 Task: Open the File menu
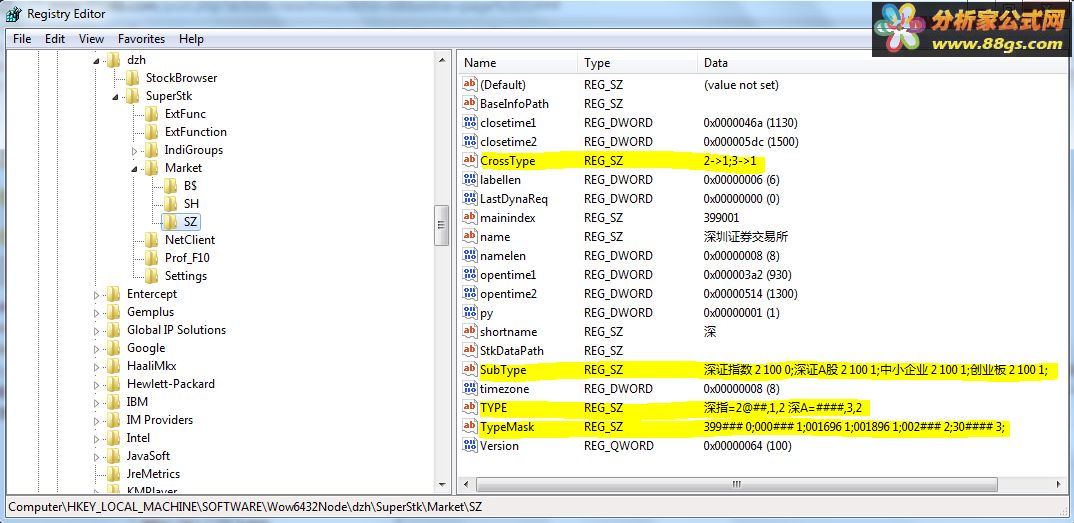(x=22, y=39)
